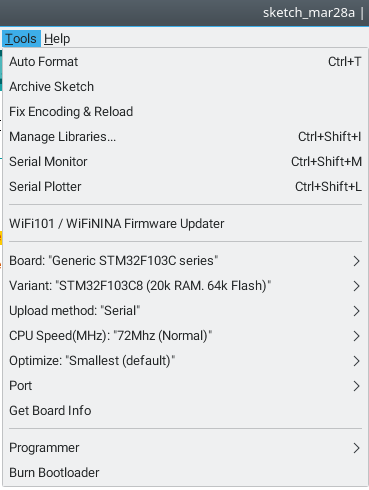Click Get Board Info
Image resolution: width=369 pixels, height=490 pixels.
[x=185, y=411]
